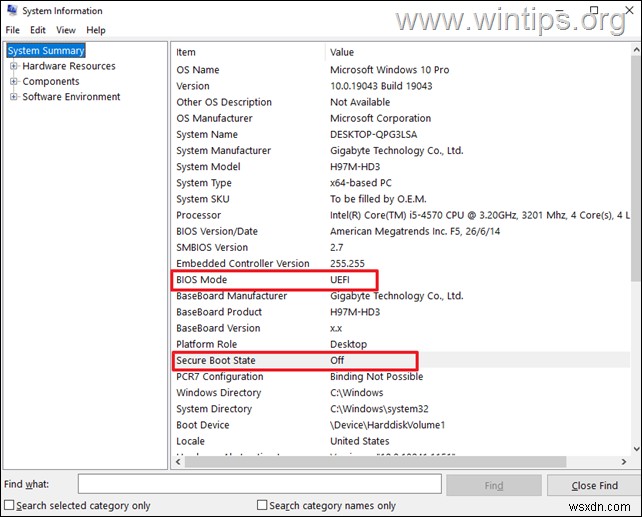This screenshot has width=642, height=517.
Task: Click the DESKTOP-QPG3LSA value
Action: point(373,134)
